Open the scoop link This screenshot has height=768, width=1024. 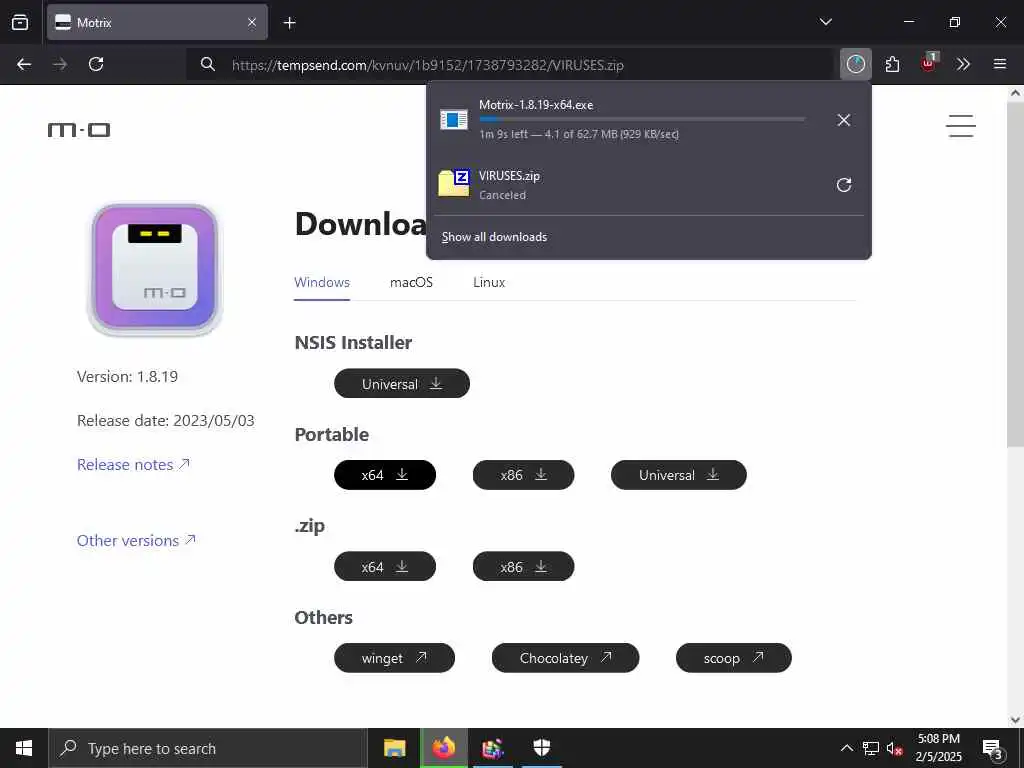(733, 658)
